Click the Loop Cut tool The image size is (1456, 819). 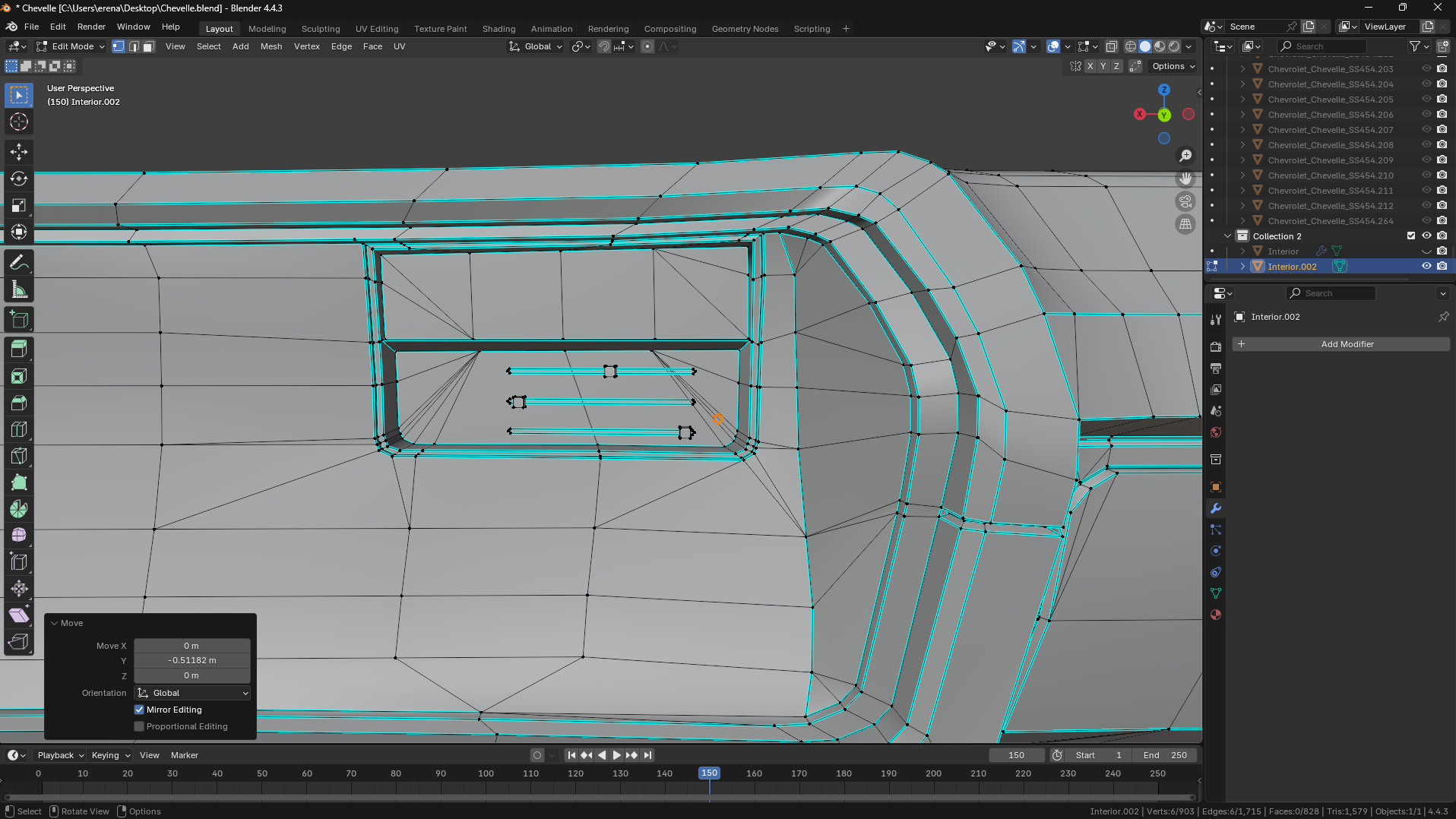pyautogui.click(x=19, y=429)
